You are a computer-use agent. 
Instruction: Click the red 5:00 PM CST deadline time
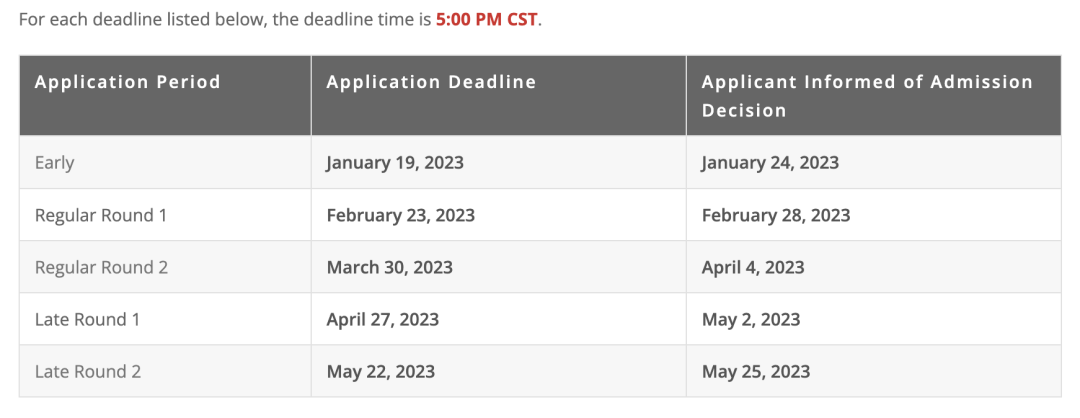487,20
